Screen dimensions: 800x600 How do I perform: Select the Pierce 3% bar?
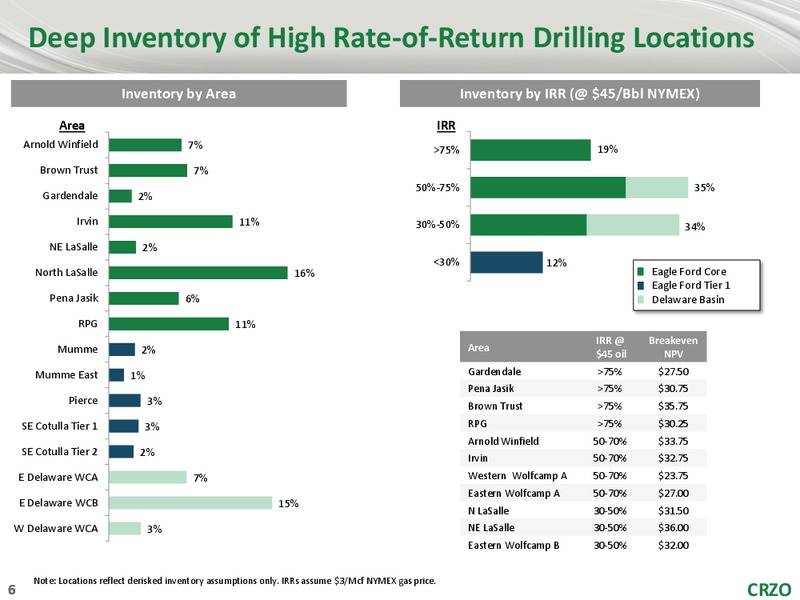tap(124, 401)
